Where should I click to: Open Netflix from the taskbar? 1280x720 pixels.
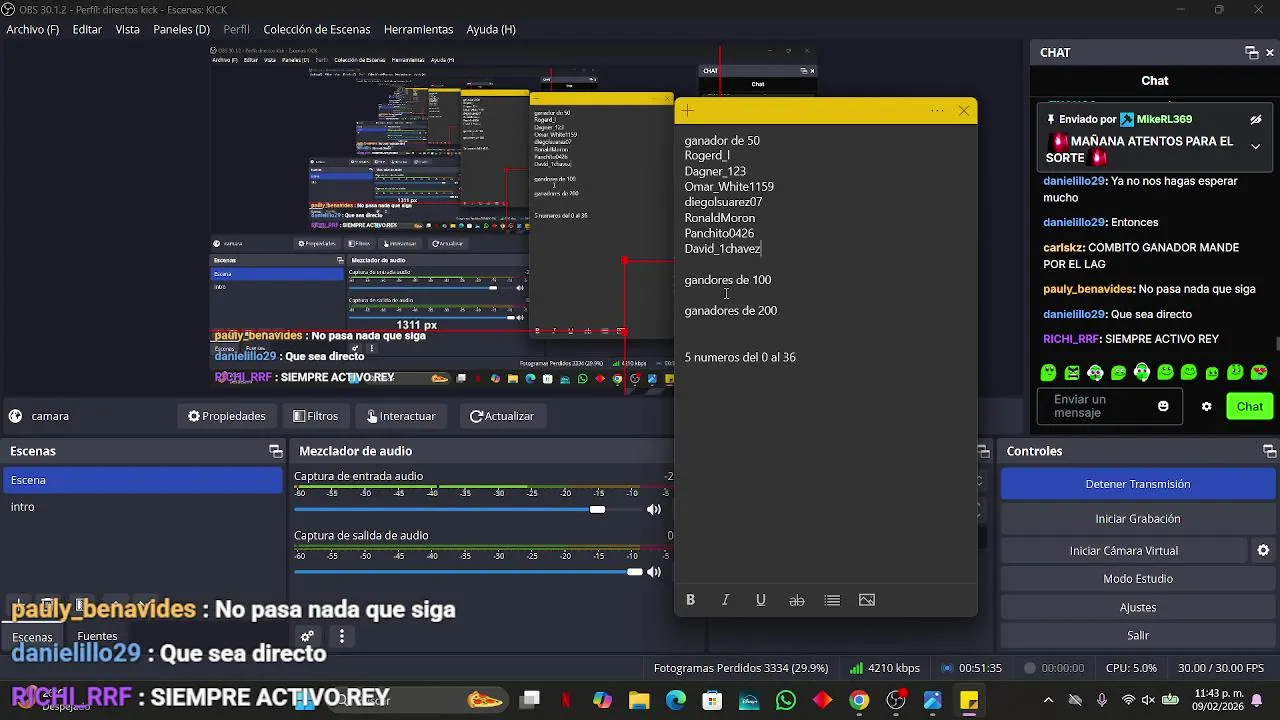tap(566, 700)
